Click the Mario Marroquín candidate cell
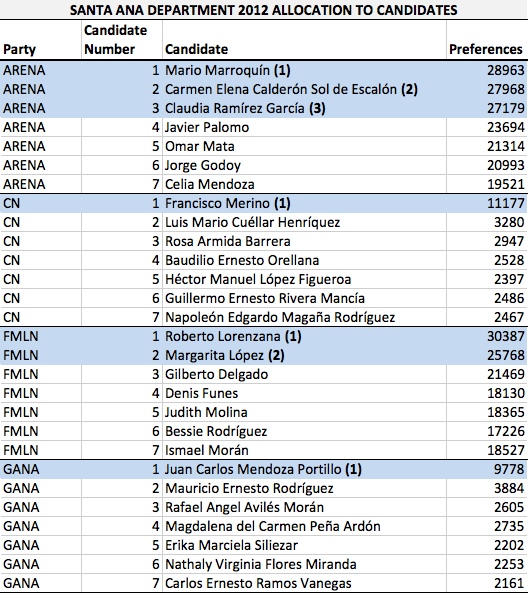 304,70
